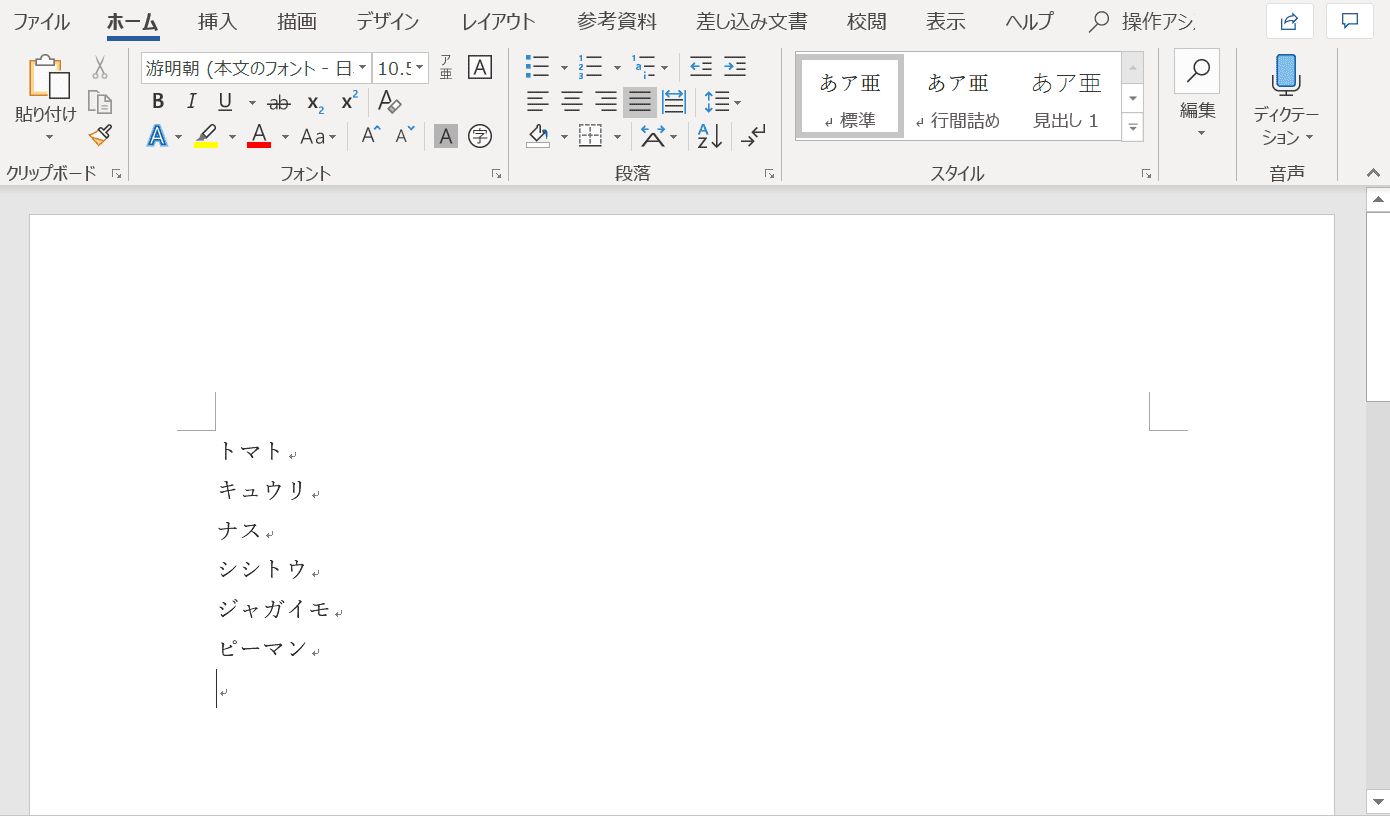1390x816 pixels.
Task: Toggle strikethrough formatting
Action: point(280,102)
